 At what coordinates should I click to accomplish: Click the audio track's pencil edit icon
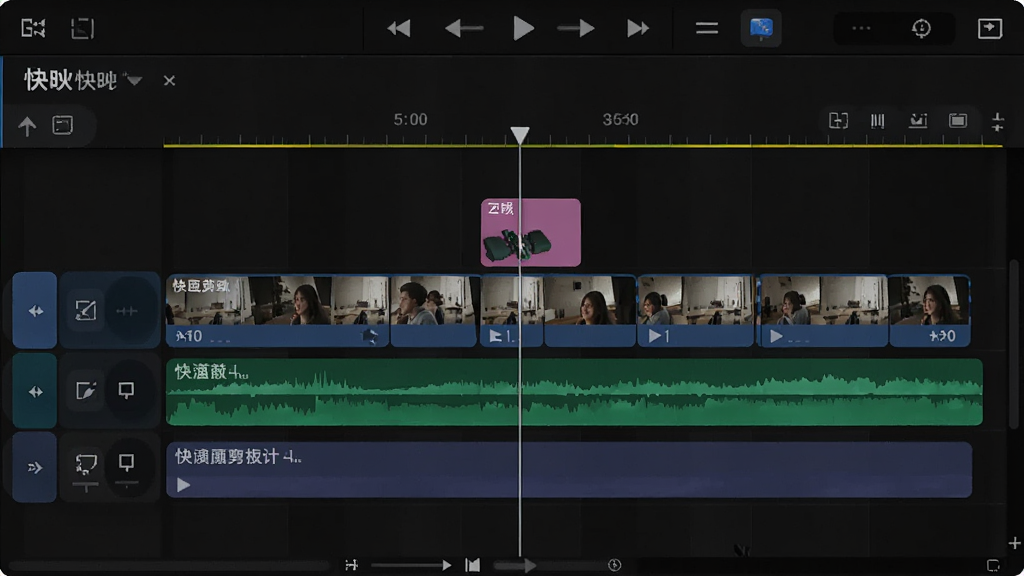point(86,391)
